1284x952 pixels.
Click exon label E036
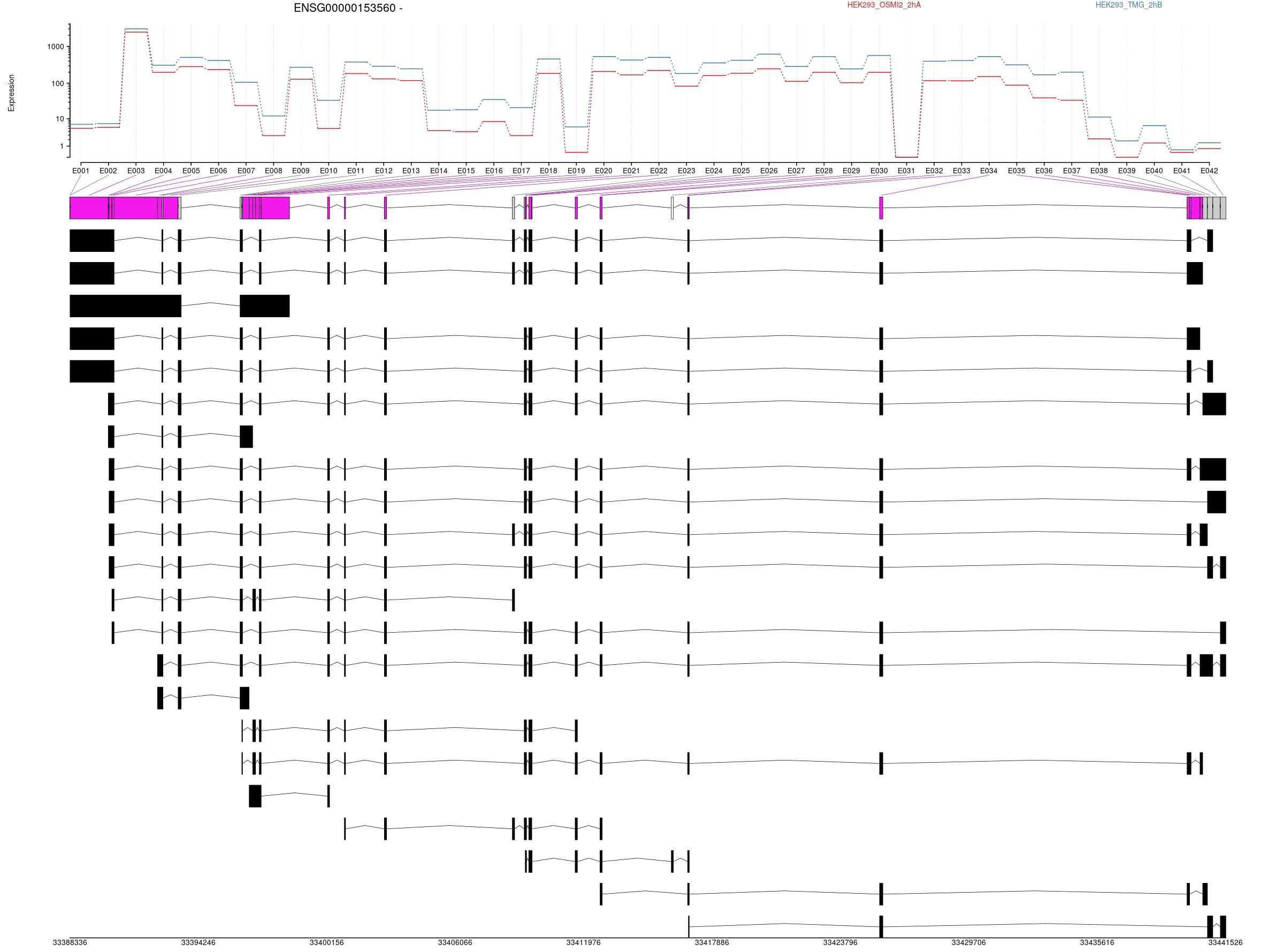coord(1044,171)
